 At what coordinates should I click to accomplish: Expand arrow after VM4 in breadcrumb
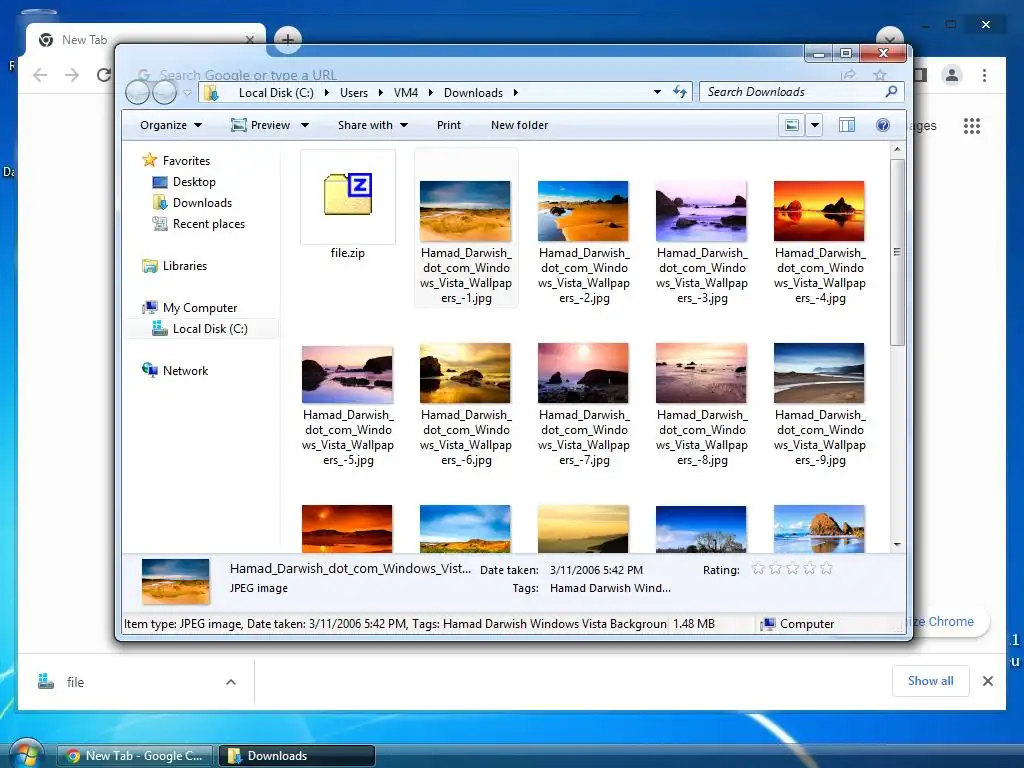point(430,93)
